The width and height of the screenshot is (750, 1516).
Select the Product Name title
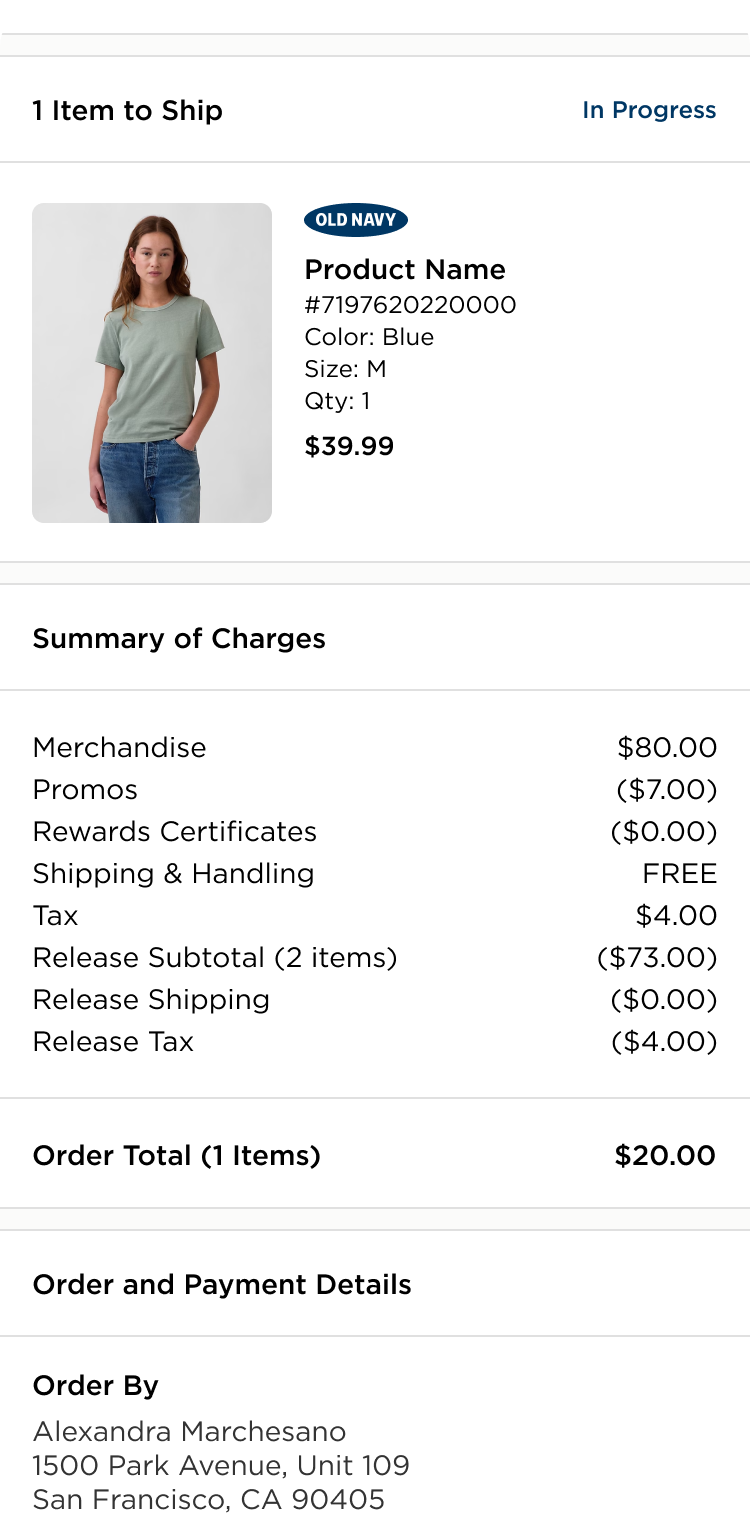405,270
